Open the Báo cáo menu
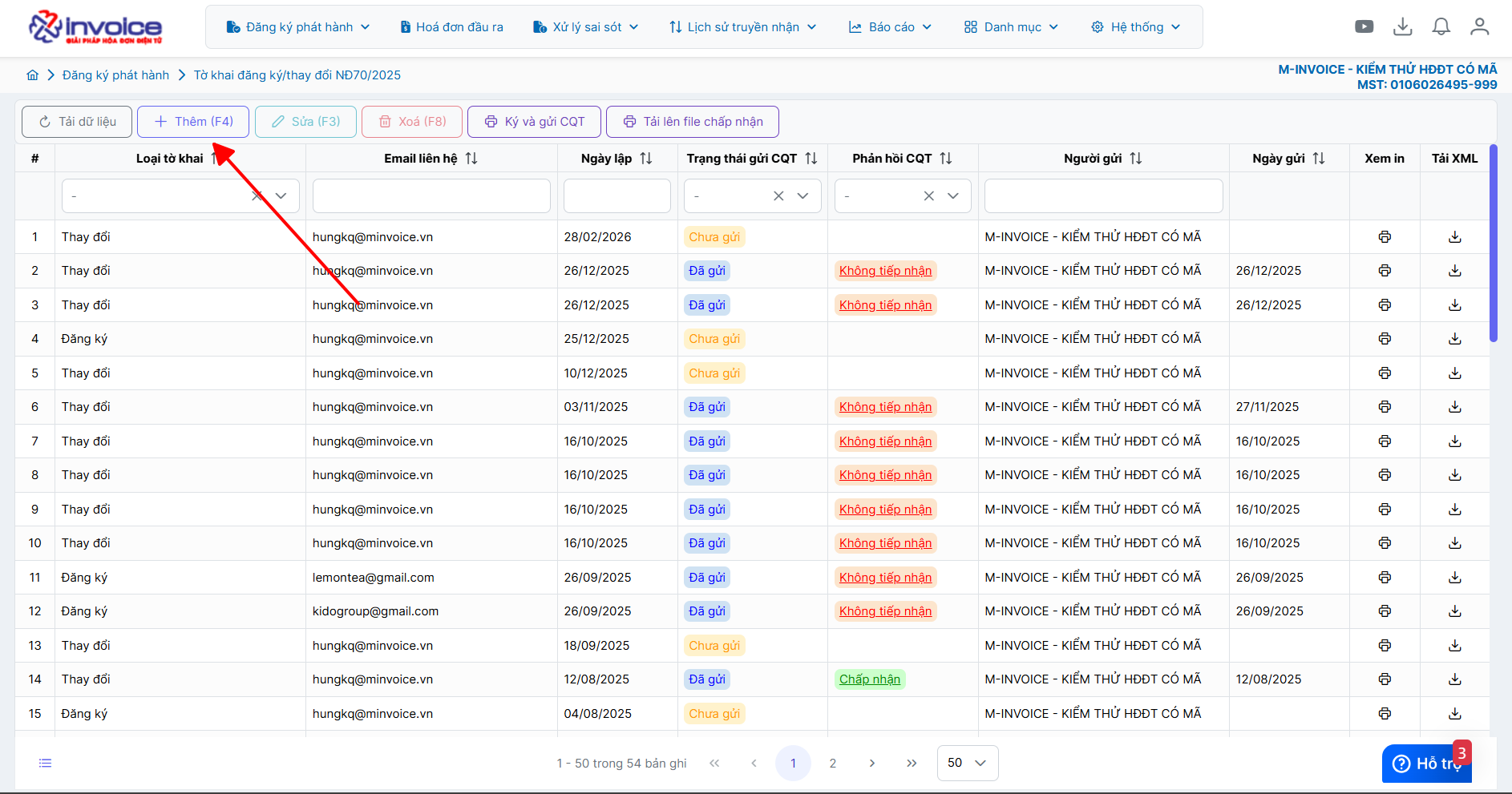Screen dimensions: 1512x794 (x=891, y=27)
